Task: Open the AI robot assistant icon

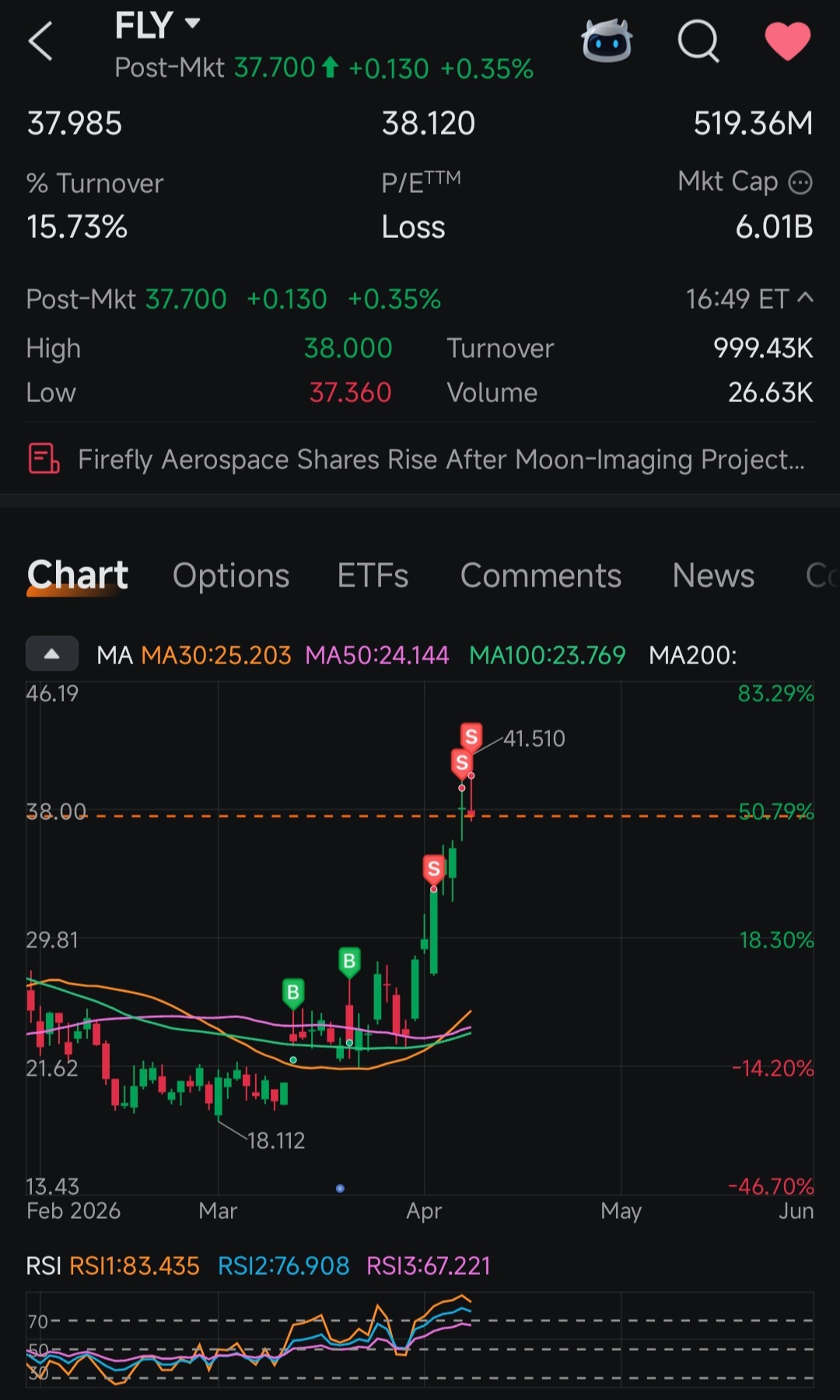Action: pyautogui.click(x=607, y=40)
